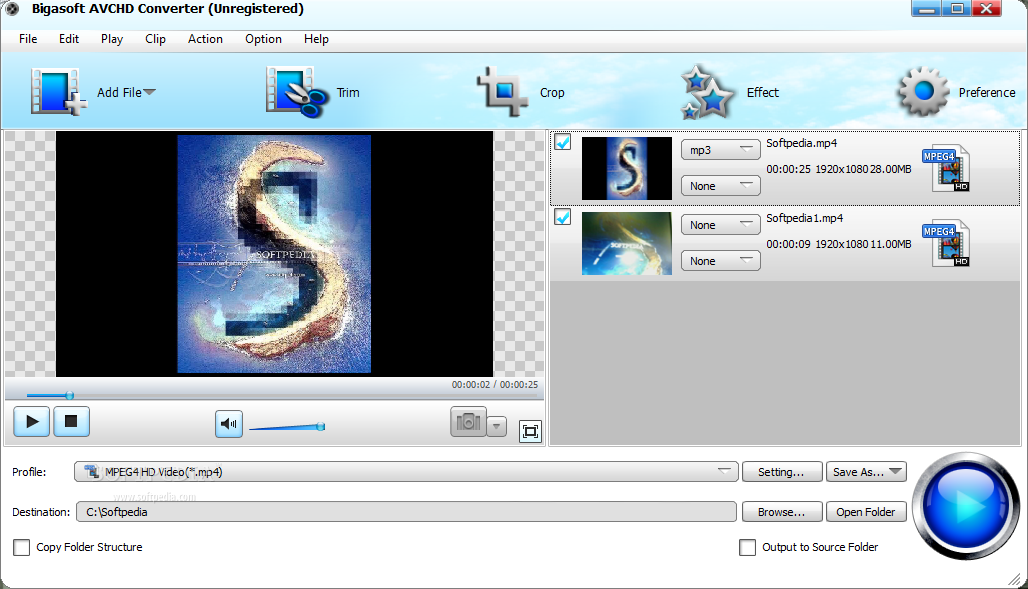Click the Setting... button
The height and width of the screenshot is (589, 1028).
pos(782,472)
